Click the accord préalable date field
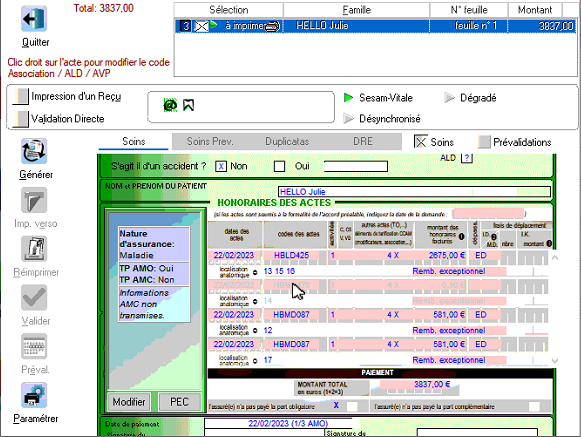581x437 pixels. click(488, 213)
